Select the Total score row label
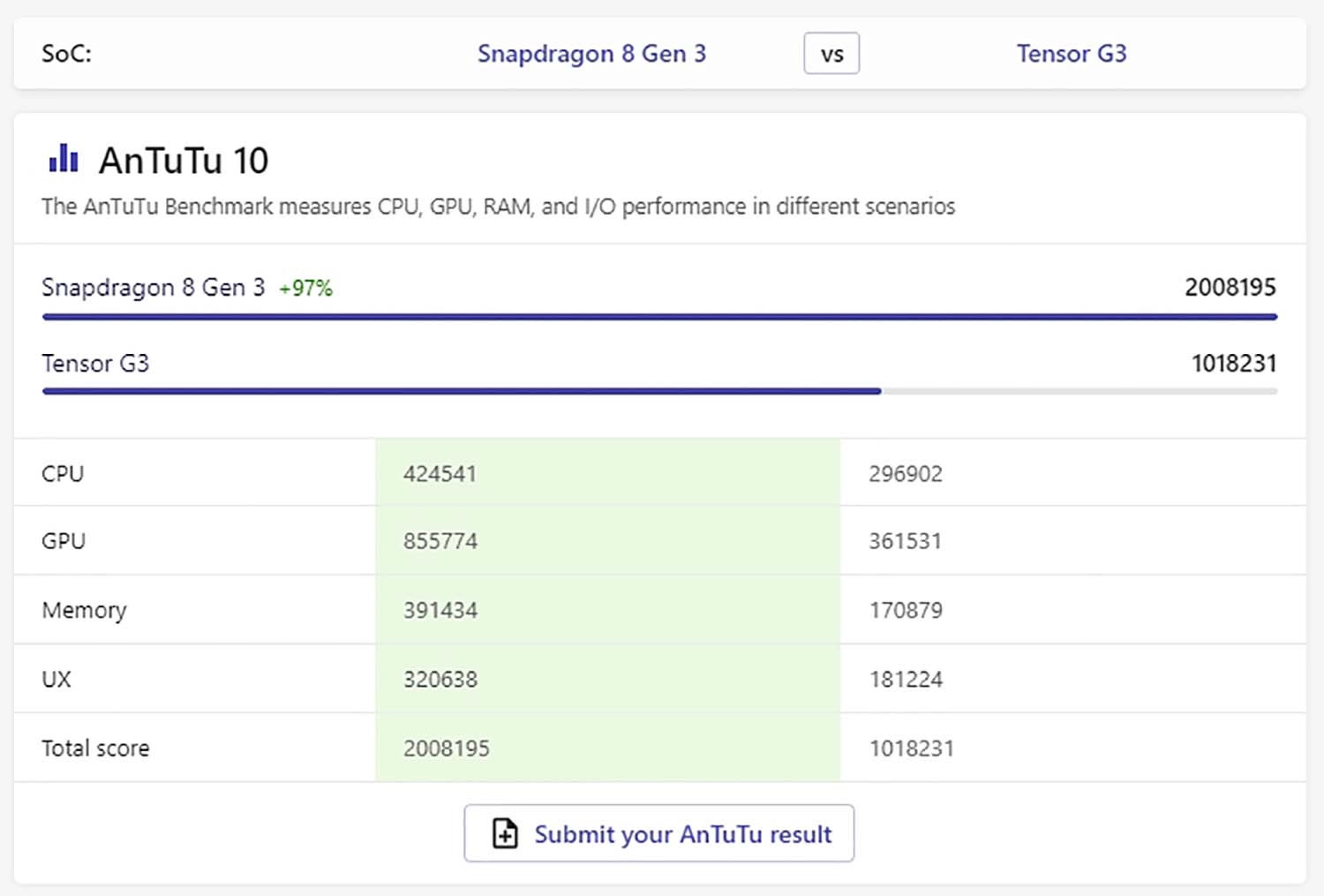Screen dimensions: 1324x896 tap(95, 749)
